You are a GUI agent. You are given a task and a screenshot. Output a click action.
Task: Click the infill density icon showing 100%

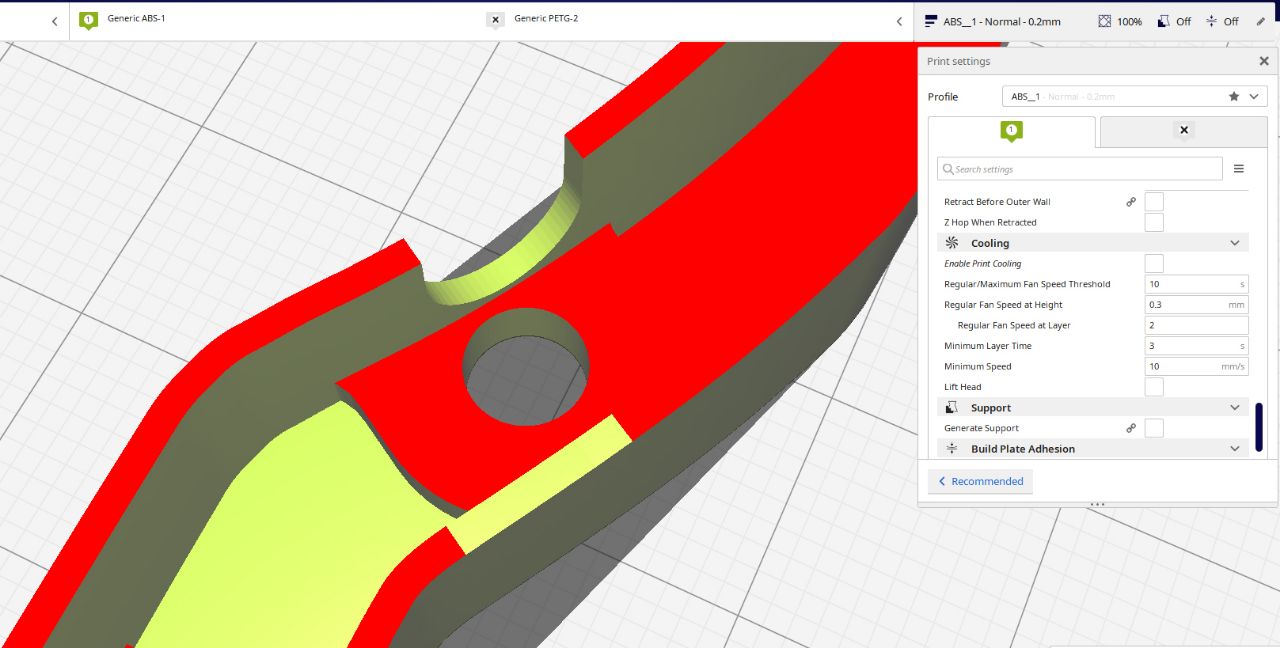(x=1104, y=21)
